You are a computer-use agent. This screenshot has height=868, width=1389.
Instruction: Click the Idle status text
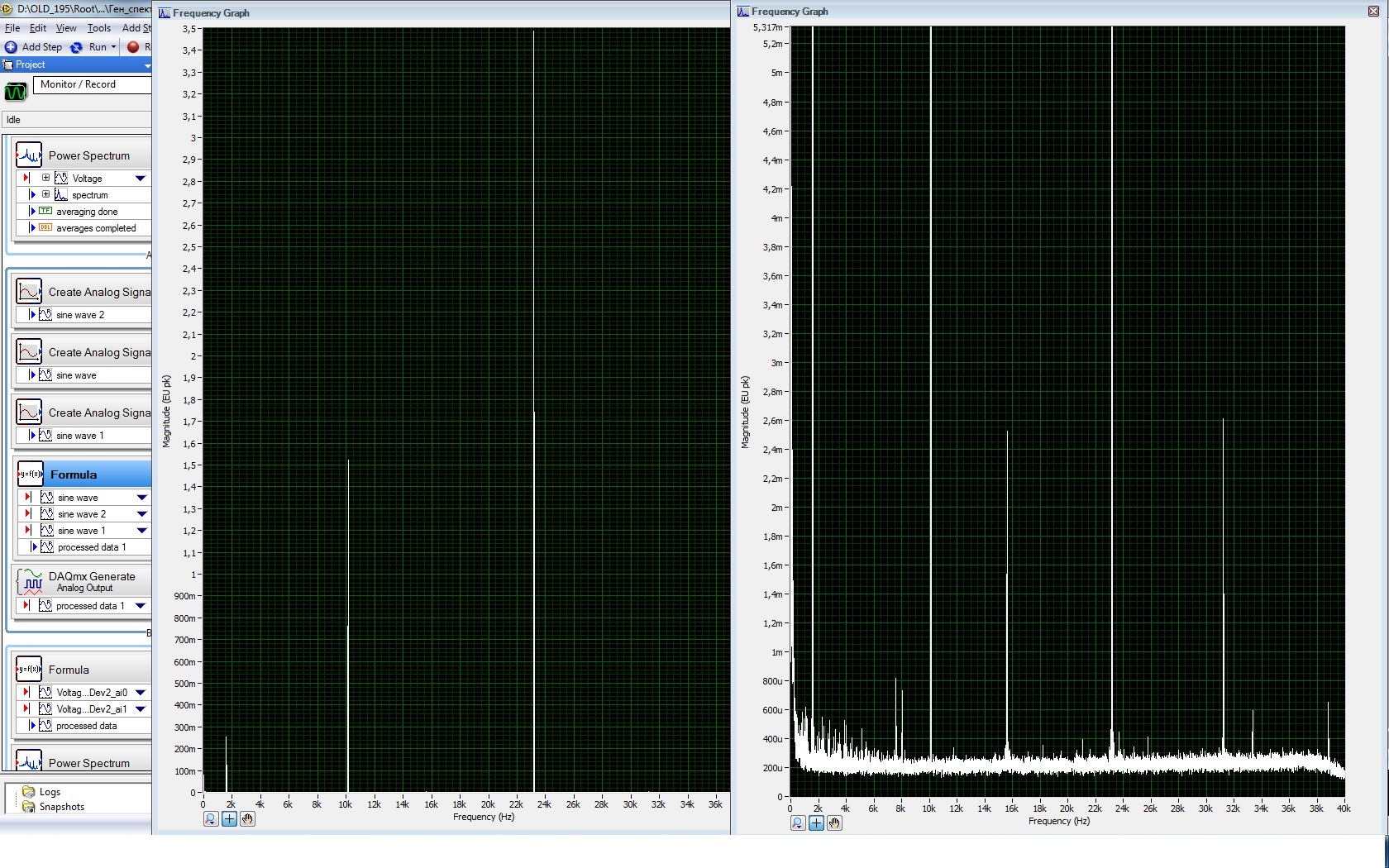pyautogui.click(x=13, y=120)
